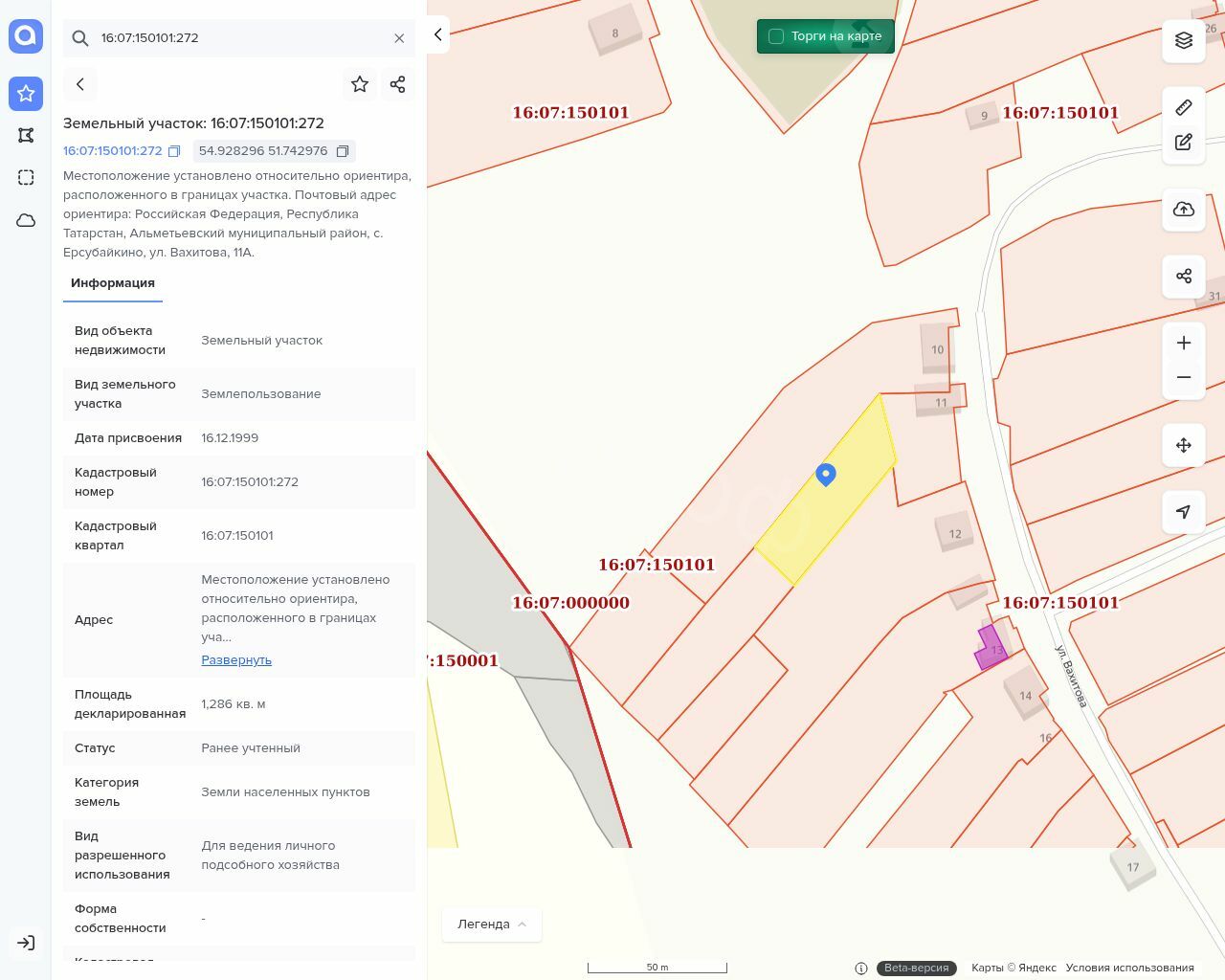Zoom out the map with minus button
The height and width of the screenshot is (980, 1225).
[1184, 377]
